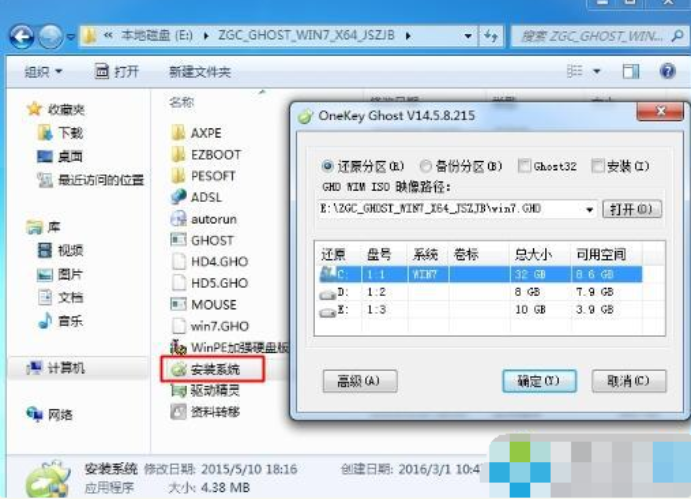The image size is (696, 503).
Task: Click ZGC_GHOST_WIN7_X64_JSZJB in the address breadcrumb
Action: pos(306,35)
